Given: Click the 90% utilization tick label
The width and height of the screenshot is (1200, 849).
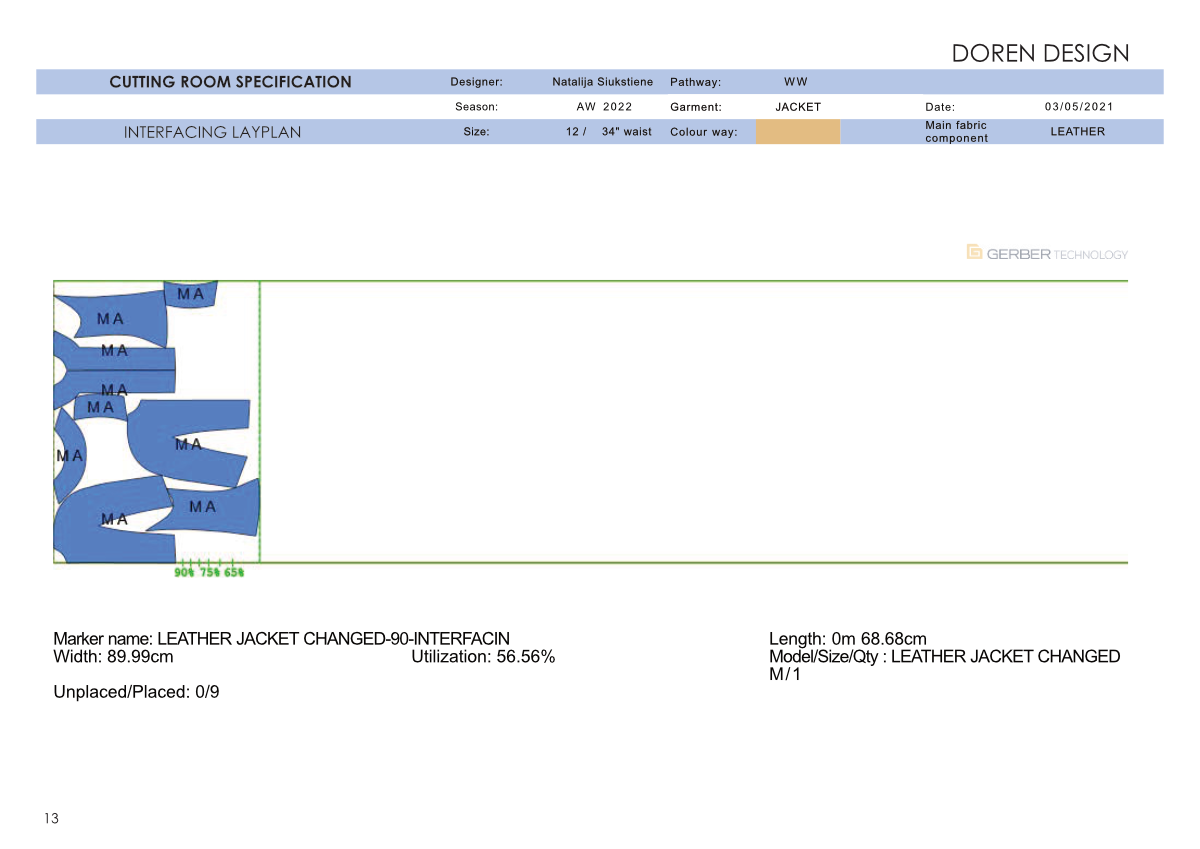Looking at the screenshot, I should [184, 573].
